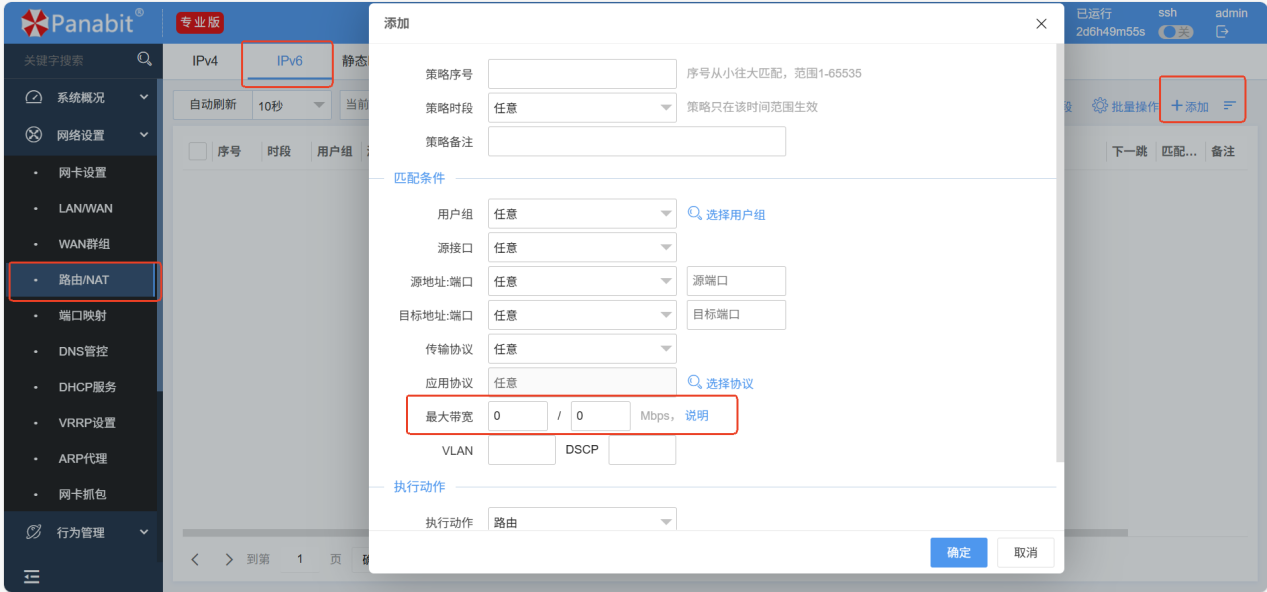The width and height of the screenshot is (1267, 592).
Task: Check the select-all checkbox in table header
Action: 197,151
